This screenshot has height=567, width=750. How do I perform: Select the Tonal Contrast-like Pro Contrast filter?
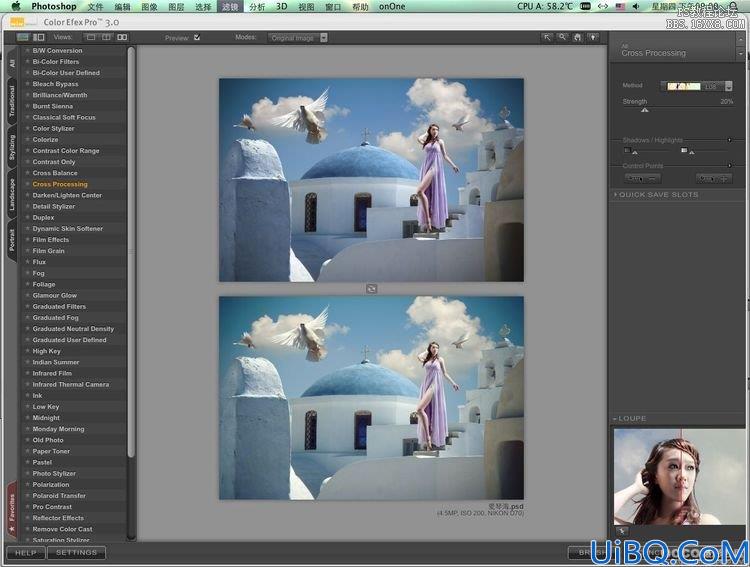point(52,507)
